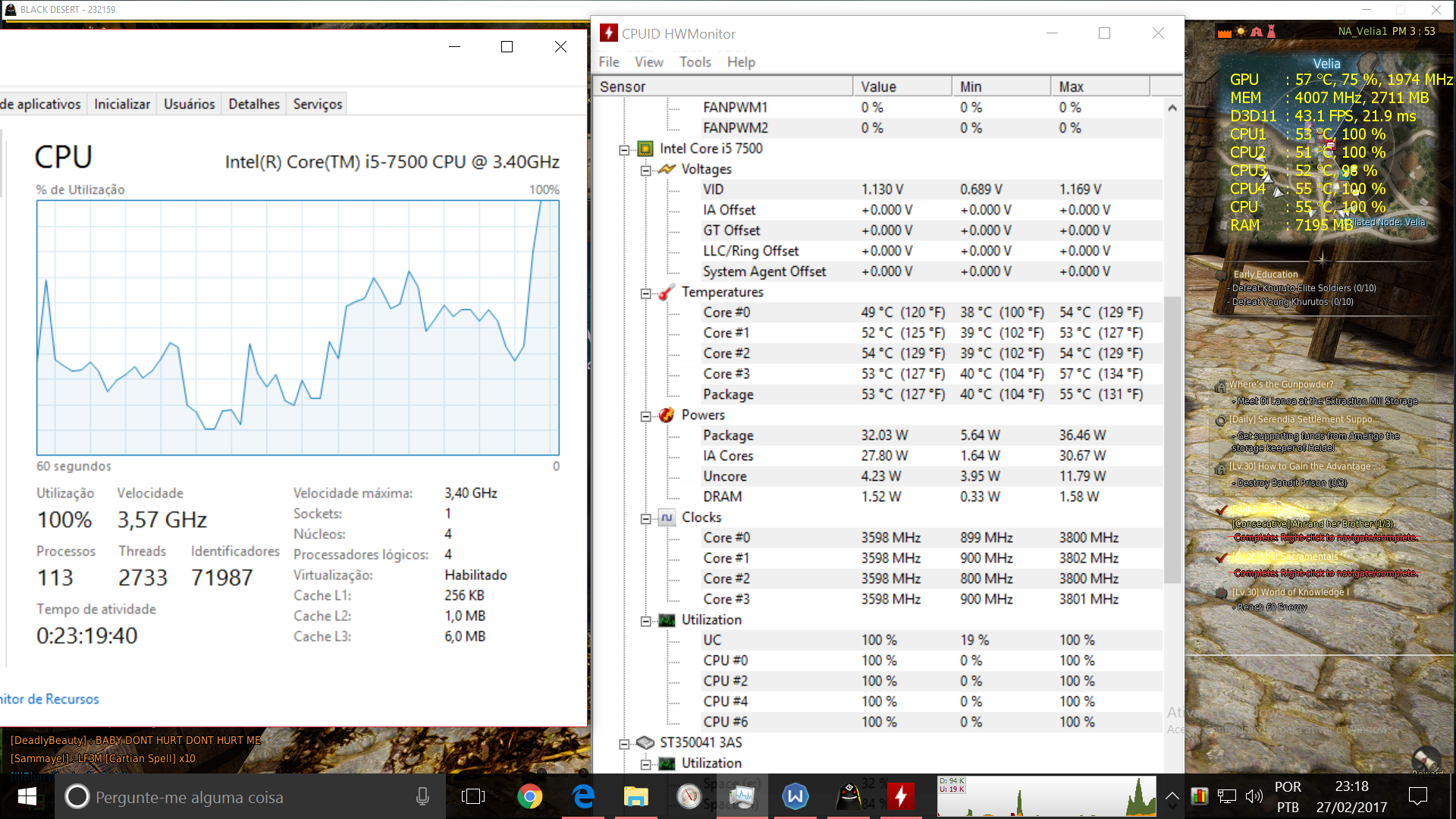Click the Cortana circle icon
Screen dimensions: 1456x819
pos(77,796)
